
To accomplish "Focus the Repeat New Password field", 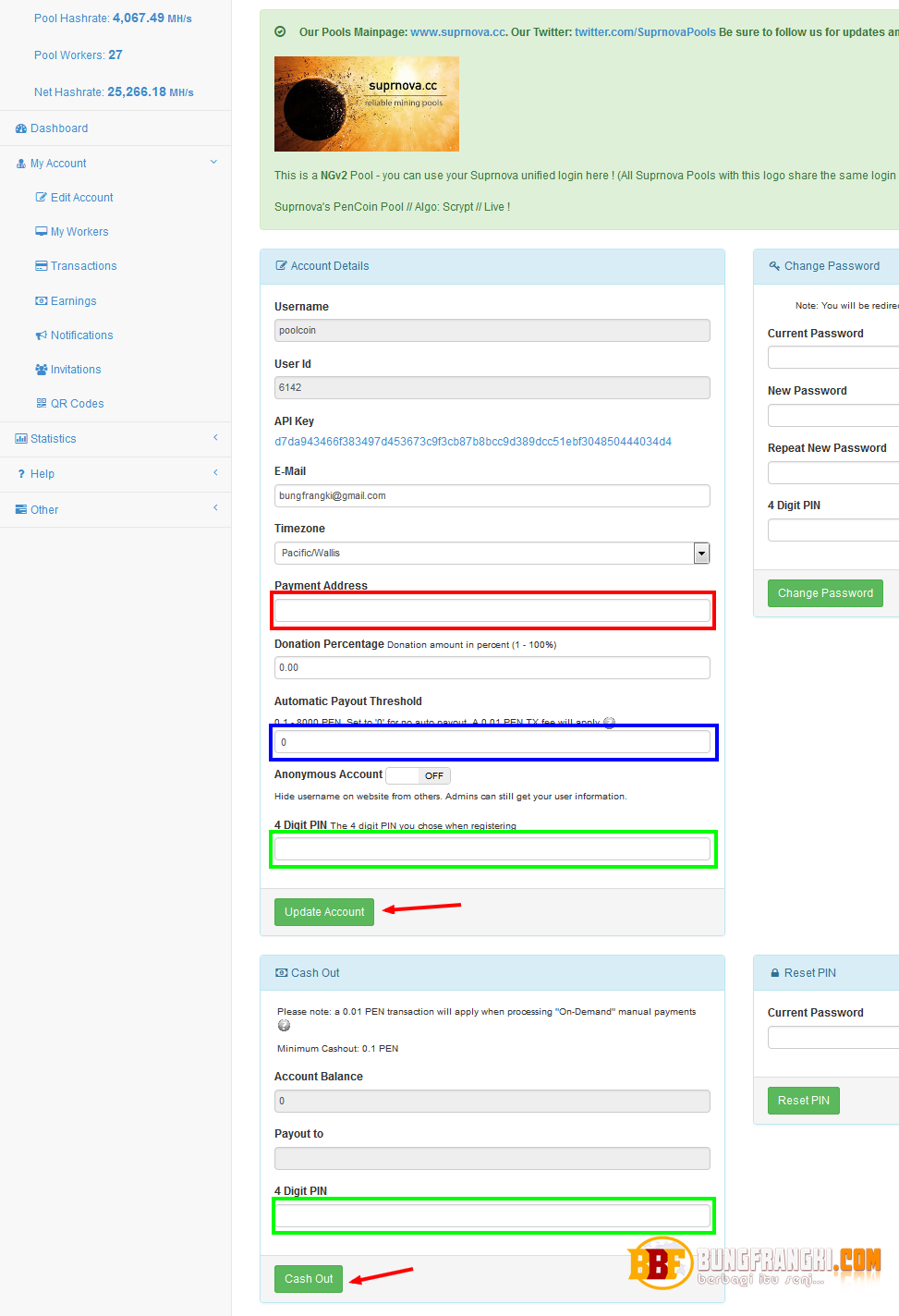I will 833,472.
